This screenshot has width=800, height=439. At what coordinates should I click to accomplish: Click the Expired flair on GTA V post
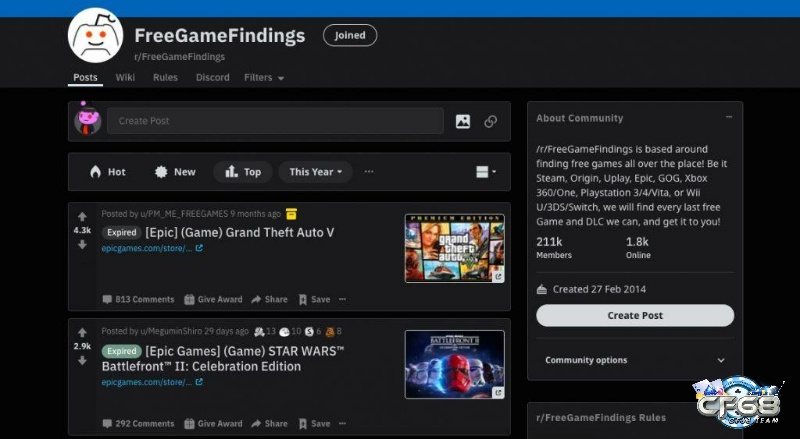121,233
